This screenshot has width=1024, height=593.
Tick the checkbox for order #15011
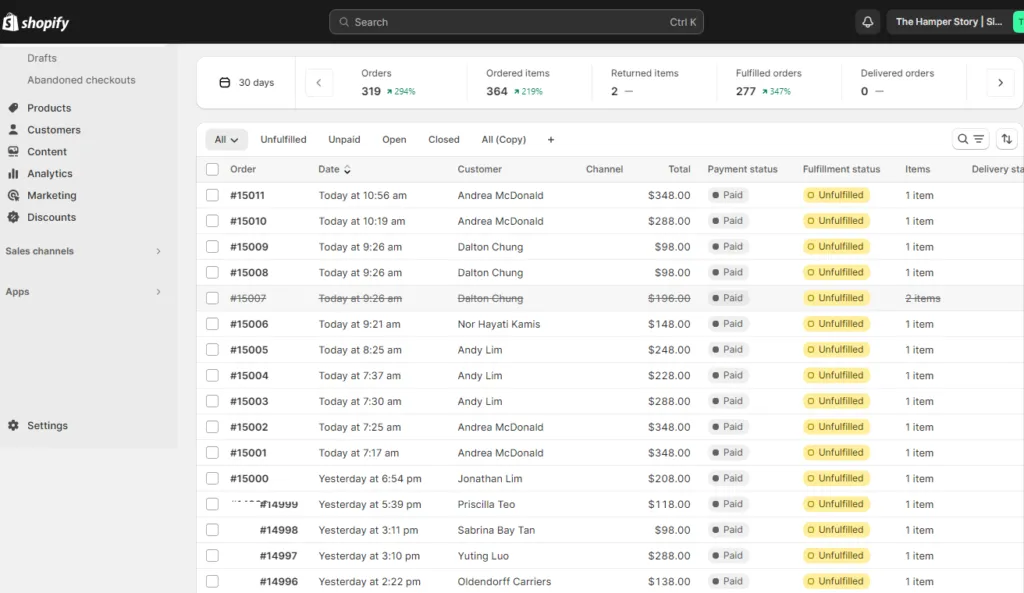tap(212, 195)
